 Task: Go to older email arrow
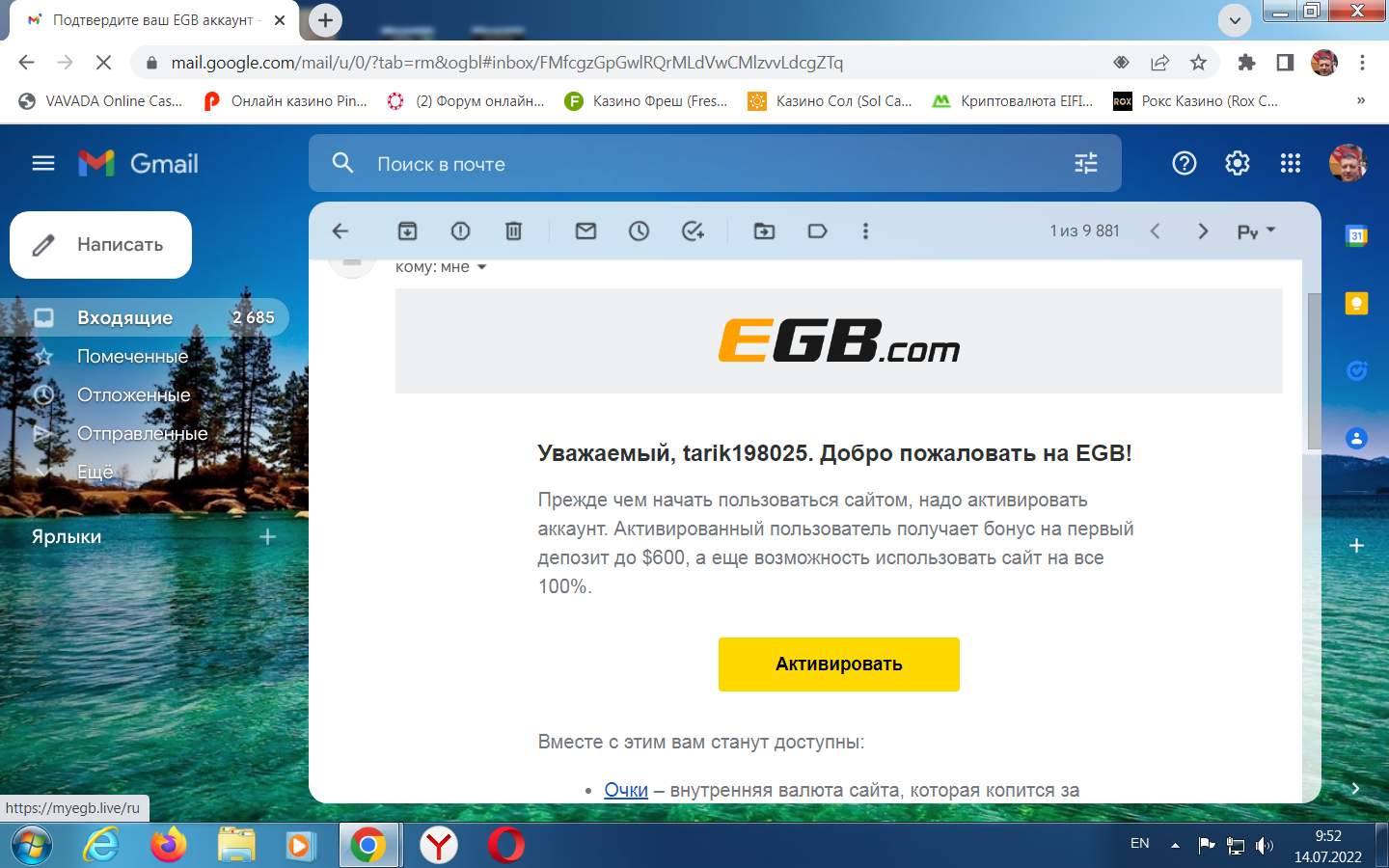point(1203,231)
